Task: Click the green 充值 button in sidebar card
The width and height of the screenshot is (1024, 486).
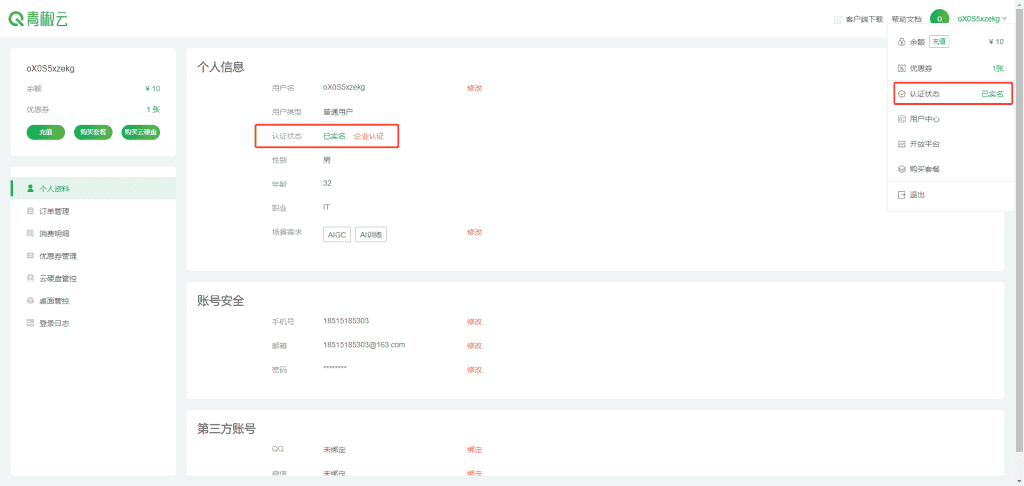Action: (x=46, y=132)
